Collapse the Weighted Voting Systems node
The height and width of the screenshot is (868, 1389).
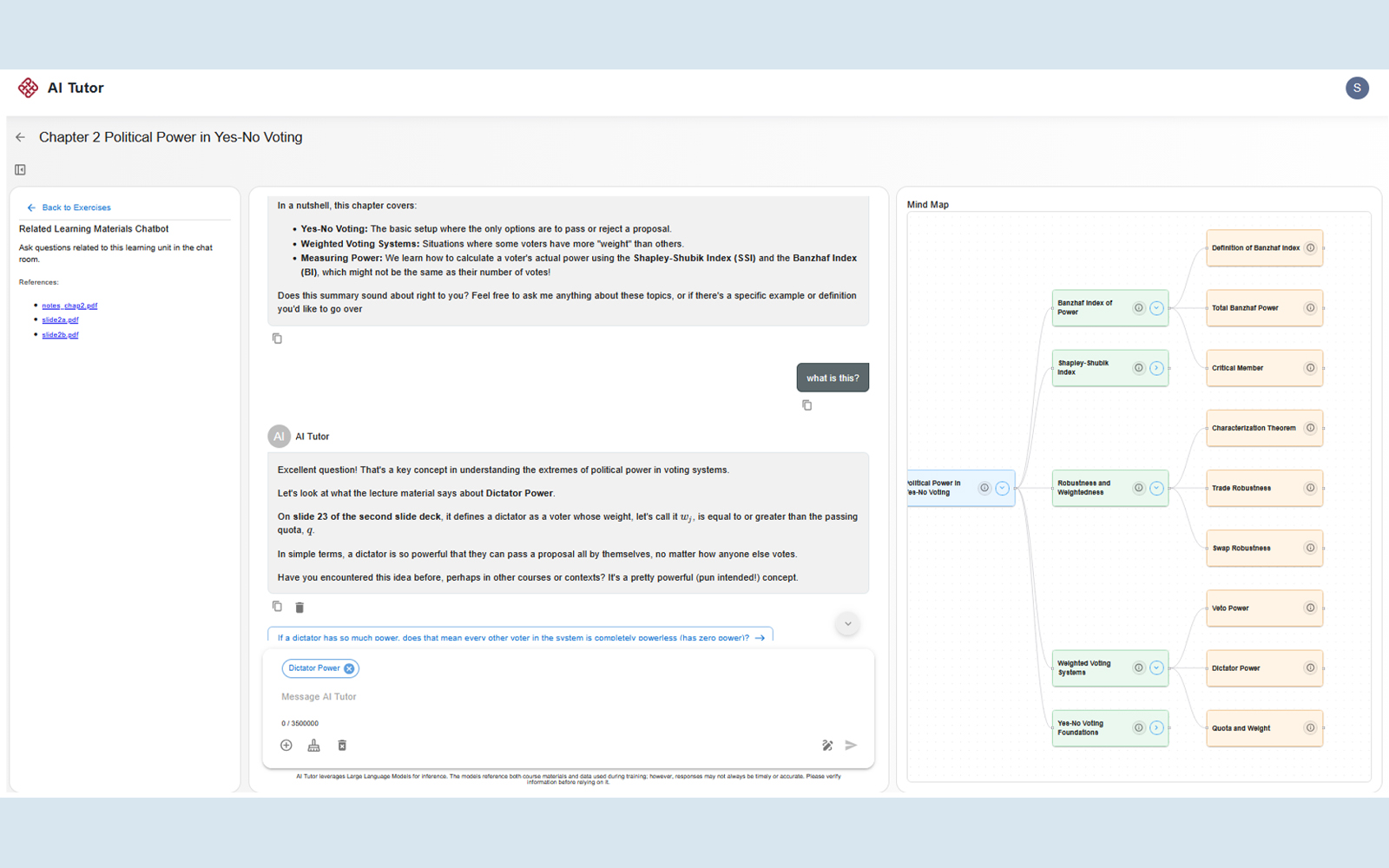(x=1156, y=668)
